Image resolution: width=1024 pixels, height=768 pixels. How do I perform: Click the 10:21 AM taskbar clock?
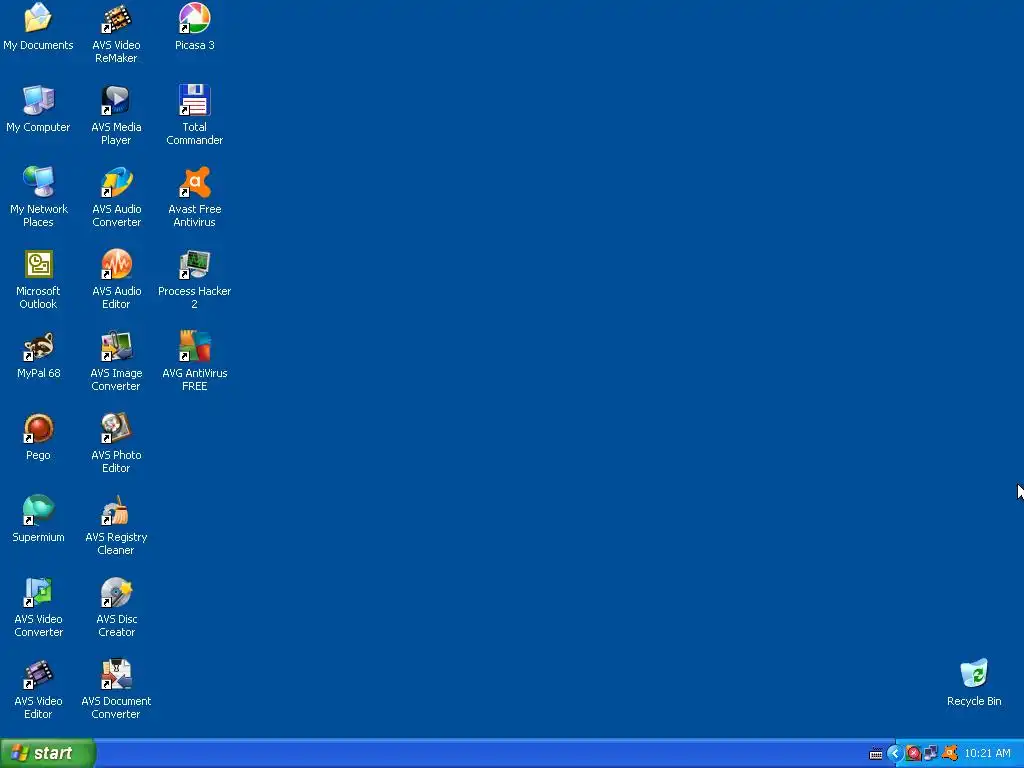tap(987, 754)
